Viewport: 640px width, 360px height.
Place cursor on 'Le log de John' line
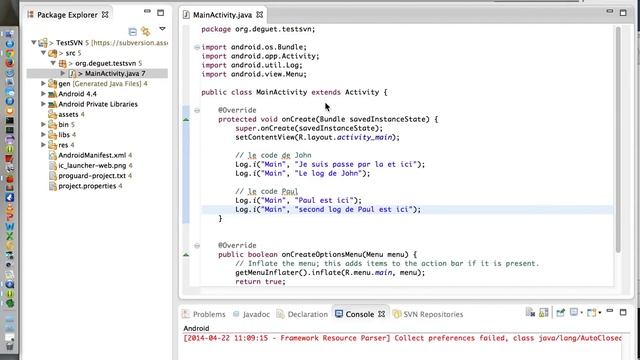(302, 173)
